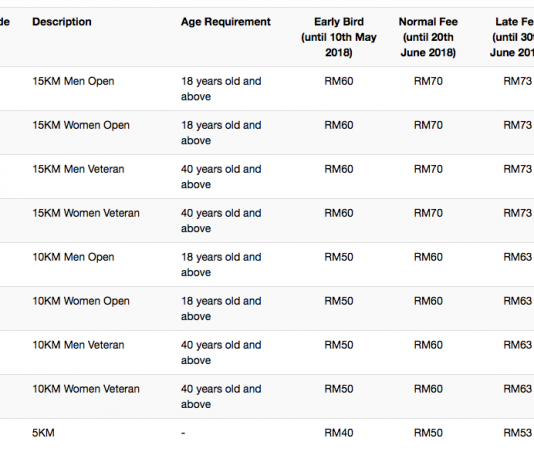Click RM50 normal fee in 5KM row

point(428,433)
